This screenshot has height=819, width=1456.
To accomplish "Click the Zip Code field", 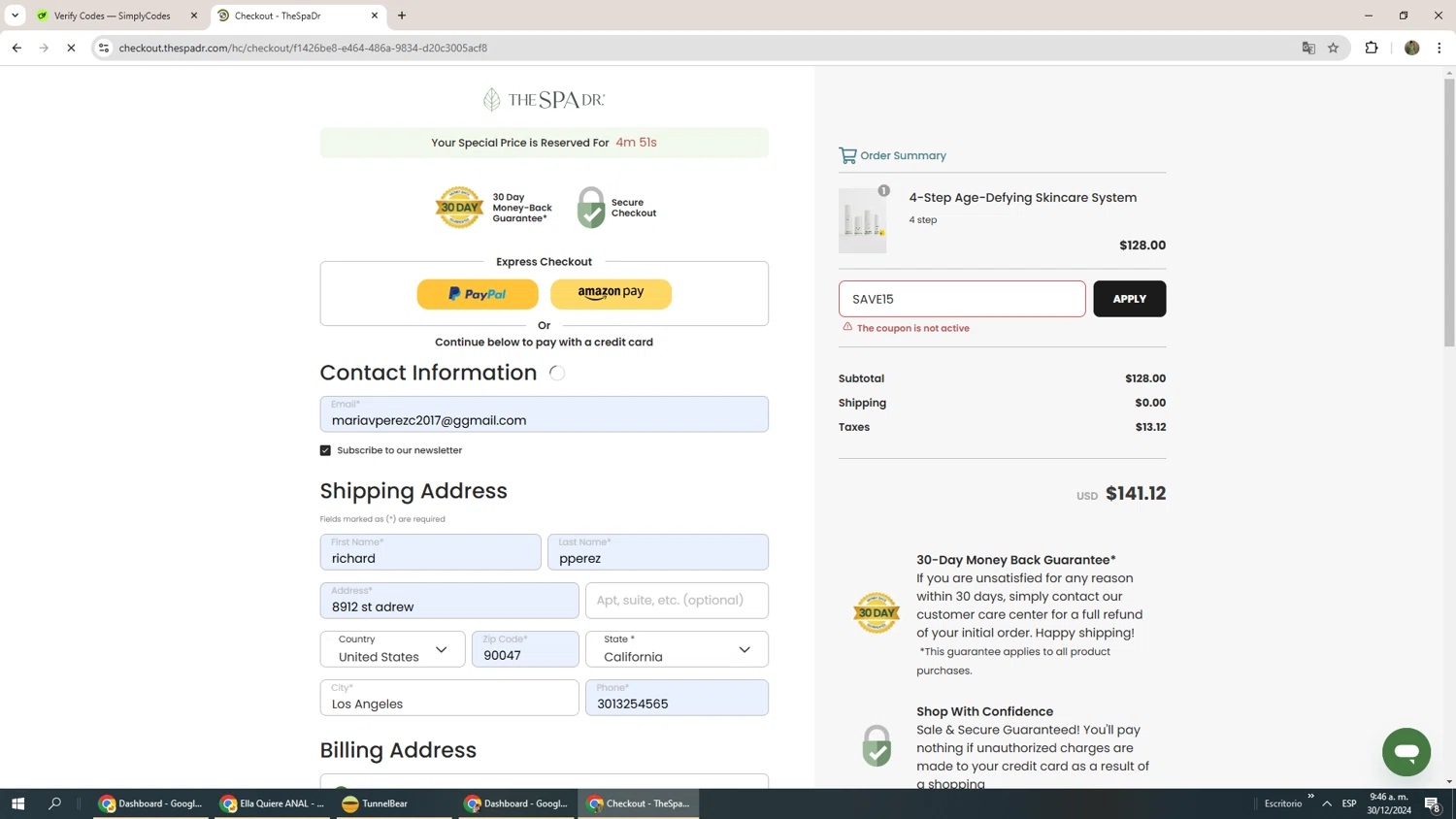I will click(x=525, y=649).
